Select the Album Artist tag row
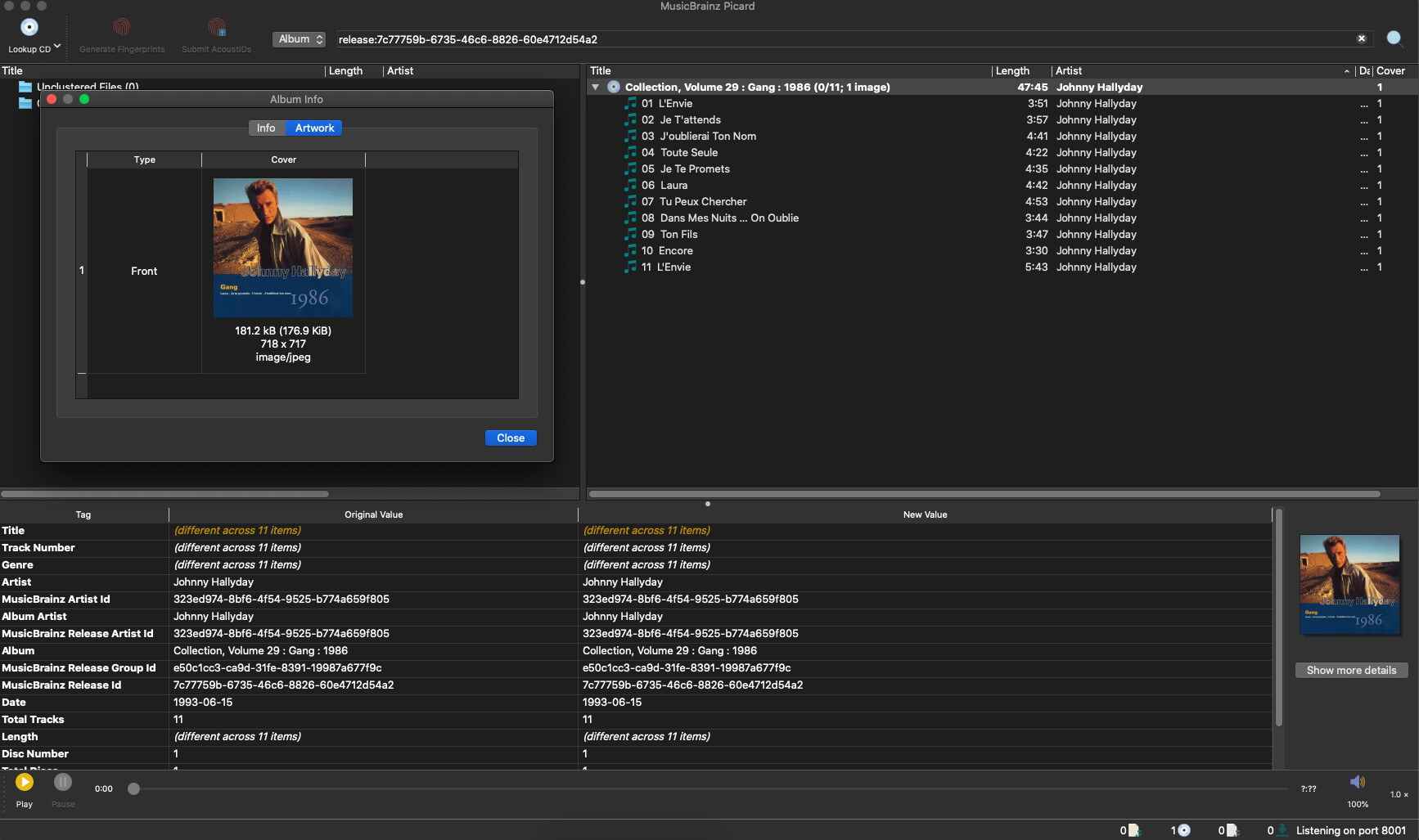The width and height of the screenshot is (1419, 840). [x=636, y=617]
